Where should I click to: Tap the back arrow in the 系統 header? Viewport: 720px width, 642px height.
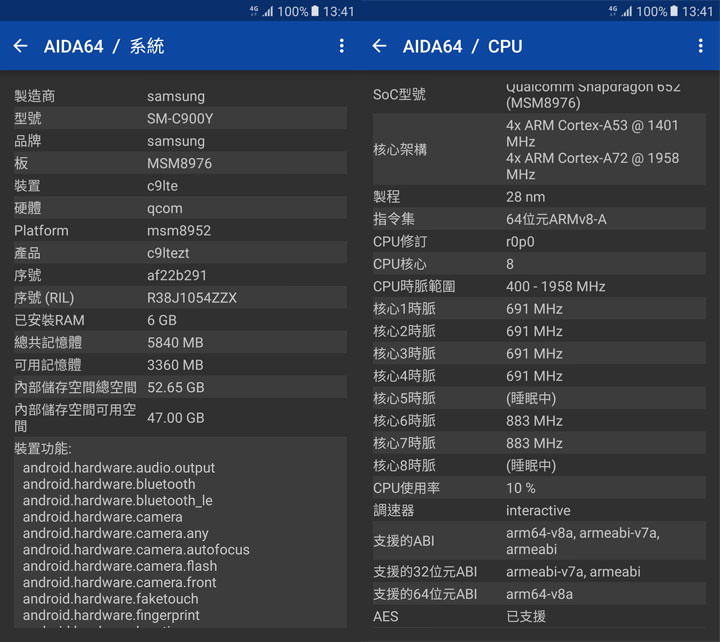[x=20, y=46]
